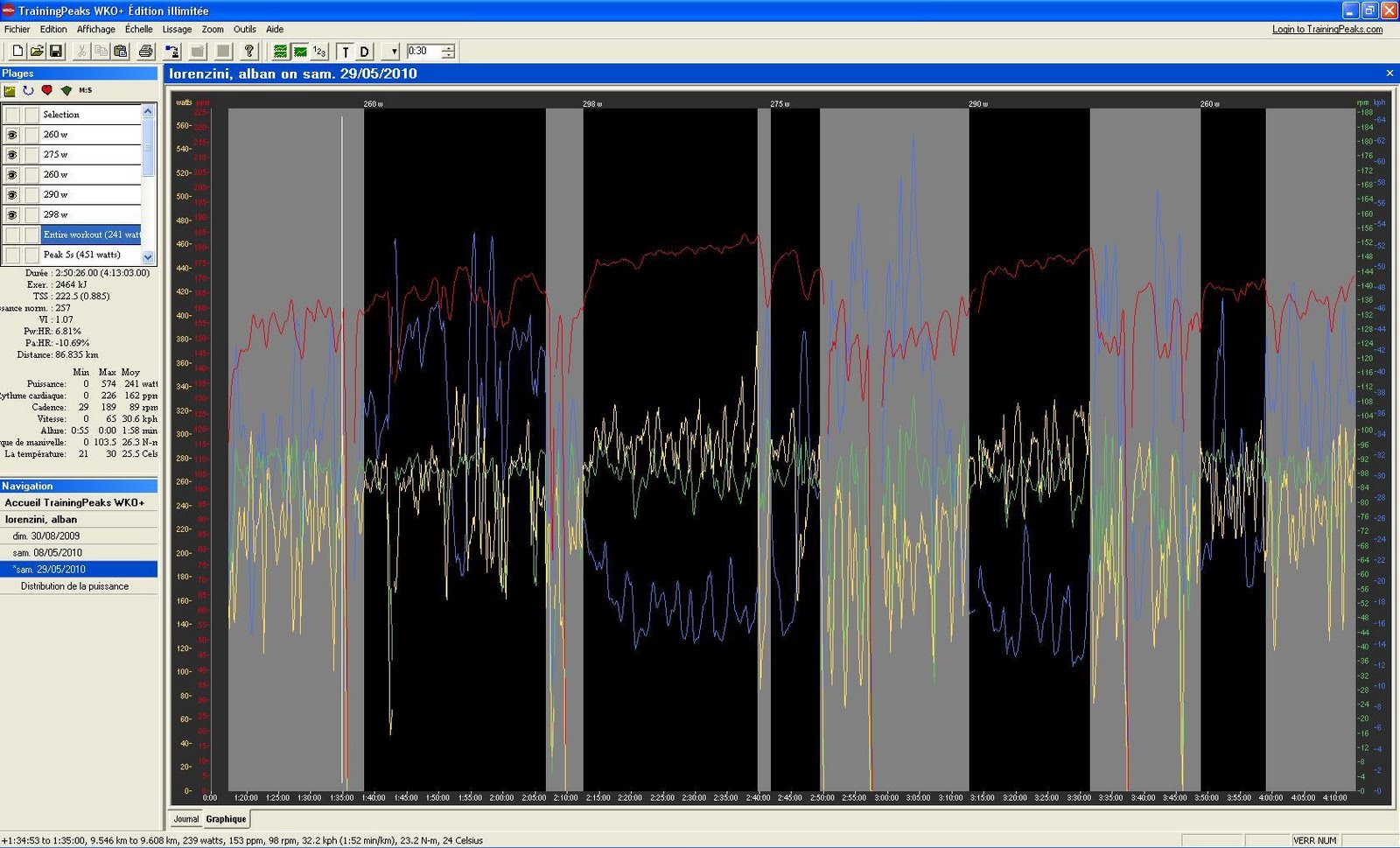1400x848 pixels.
Task: Click the 298 w marker above the graph
Action: coord(592,104)
